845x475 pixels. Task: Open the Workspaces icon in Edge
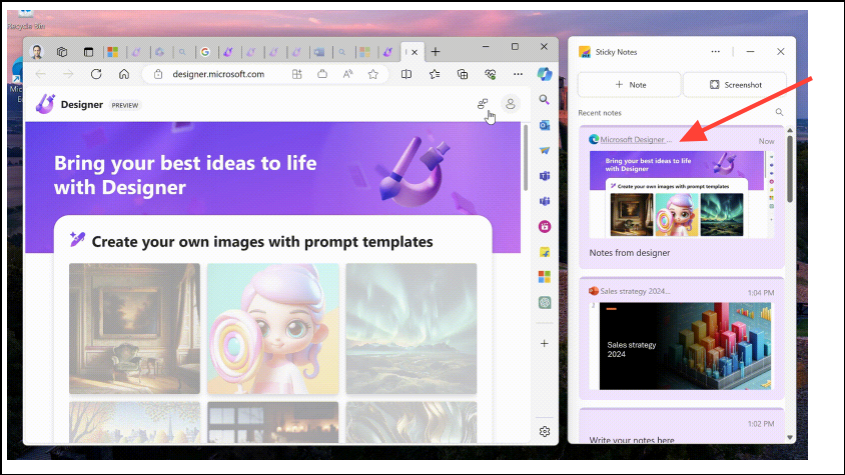pyautogui.click(x=62, y=52)
